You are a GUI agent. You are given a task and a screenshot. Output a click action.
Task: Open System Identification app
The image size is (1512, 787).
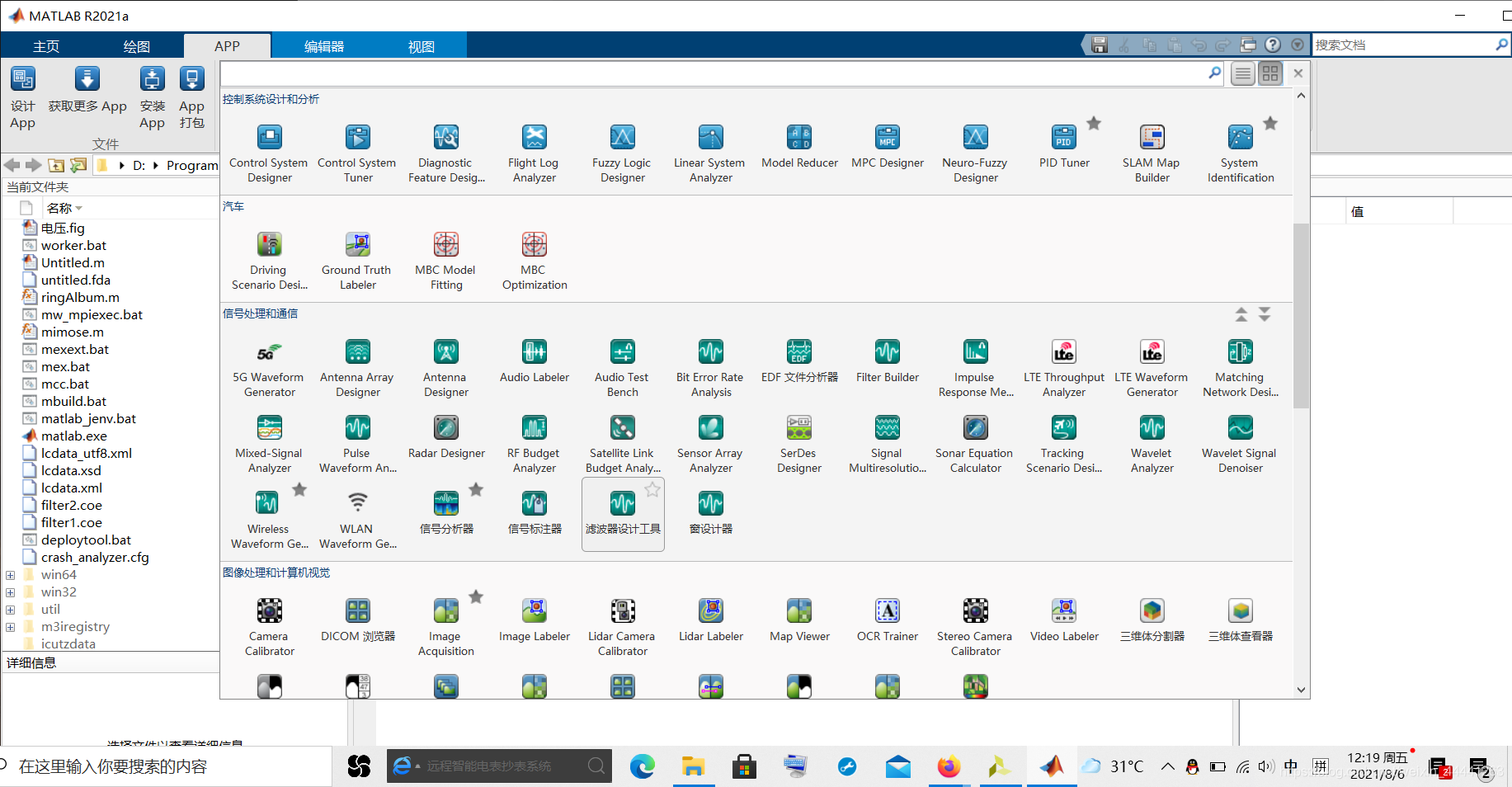click(1241, 153)
